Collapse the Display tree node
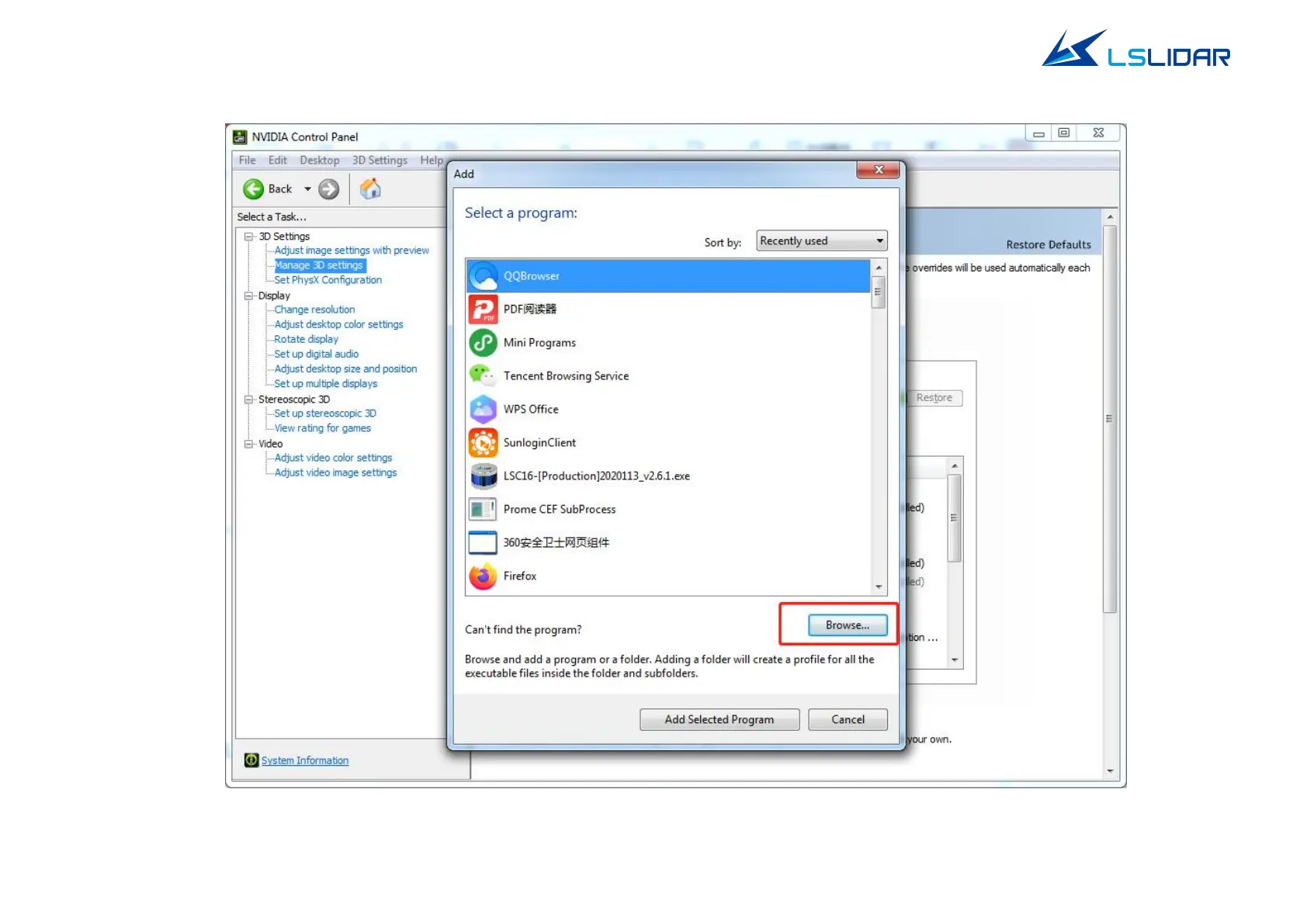The image size is (1307, 924). 248,296
